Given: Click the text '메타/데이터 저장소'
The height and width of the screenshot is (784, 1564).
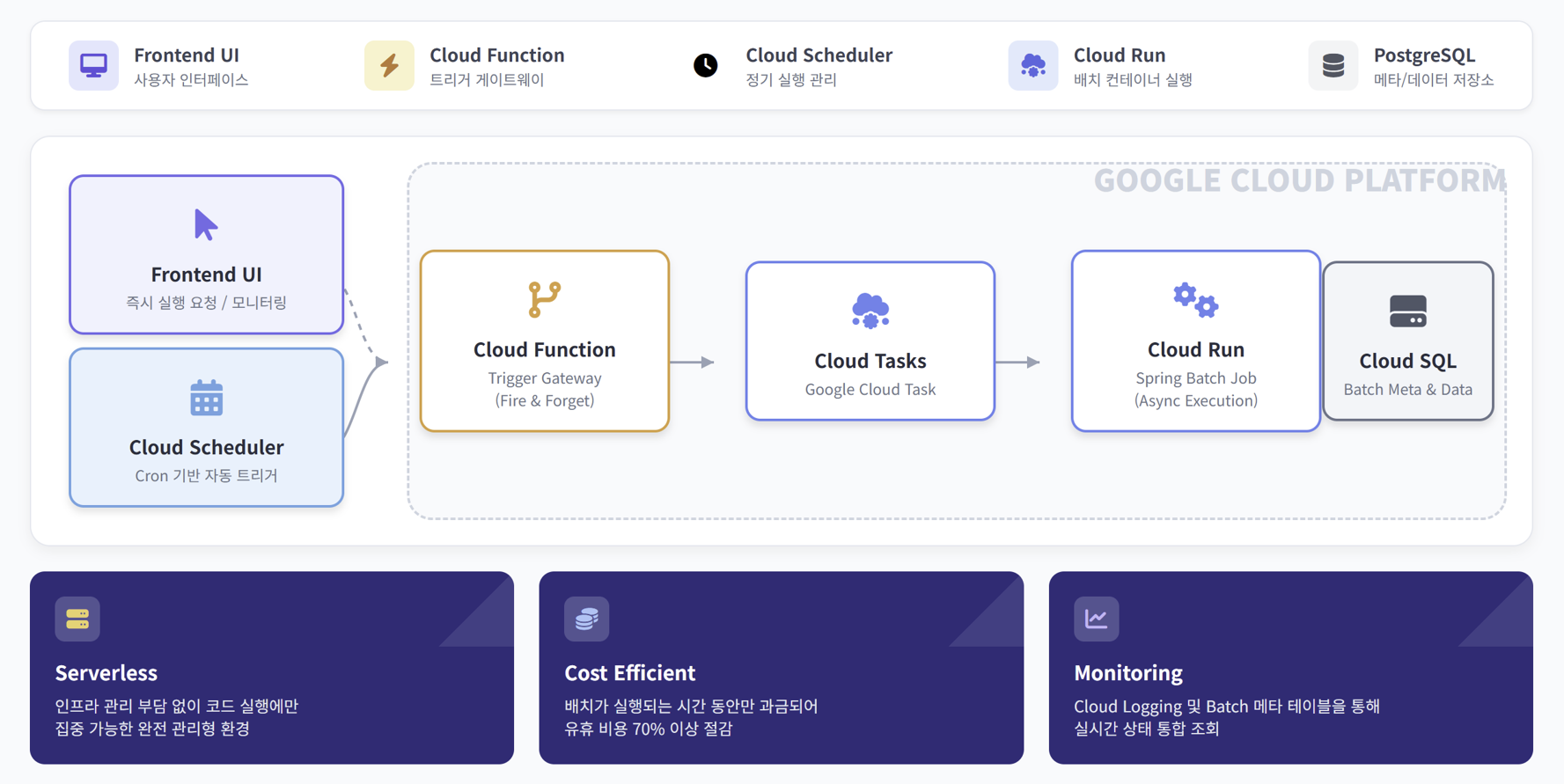Looking at the screenshot, I should [x=1433, y=79].
